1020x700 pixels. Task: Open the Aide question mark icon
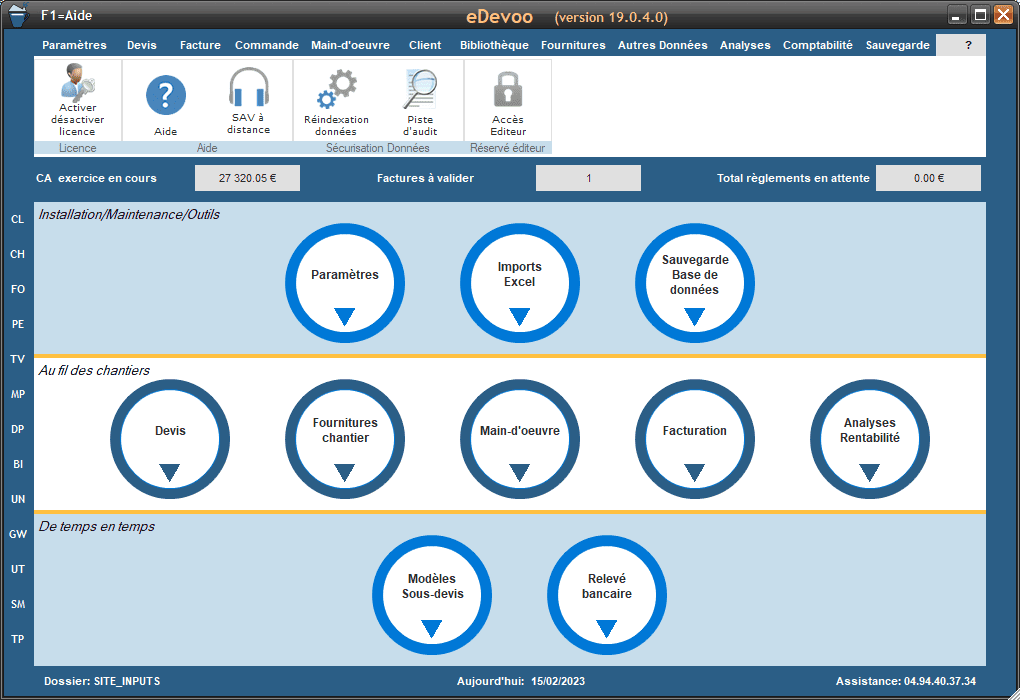point(166,96)
